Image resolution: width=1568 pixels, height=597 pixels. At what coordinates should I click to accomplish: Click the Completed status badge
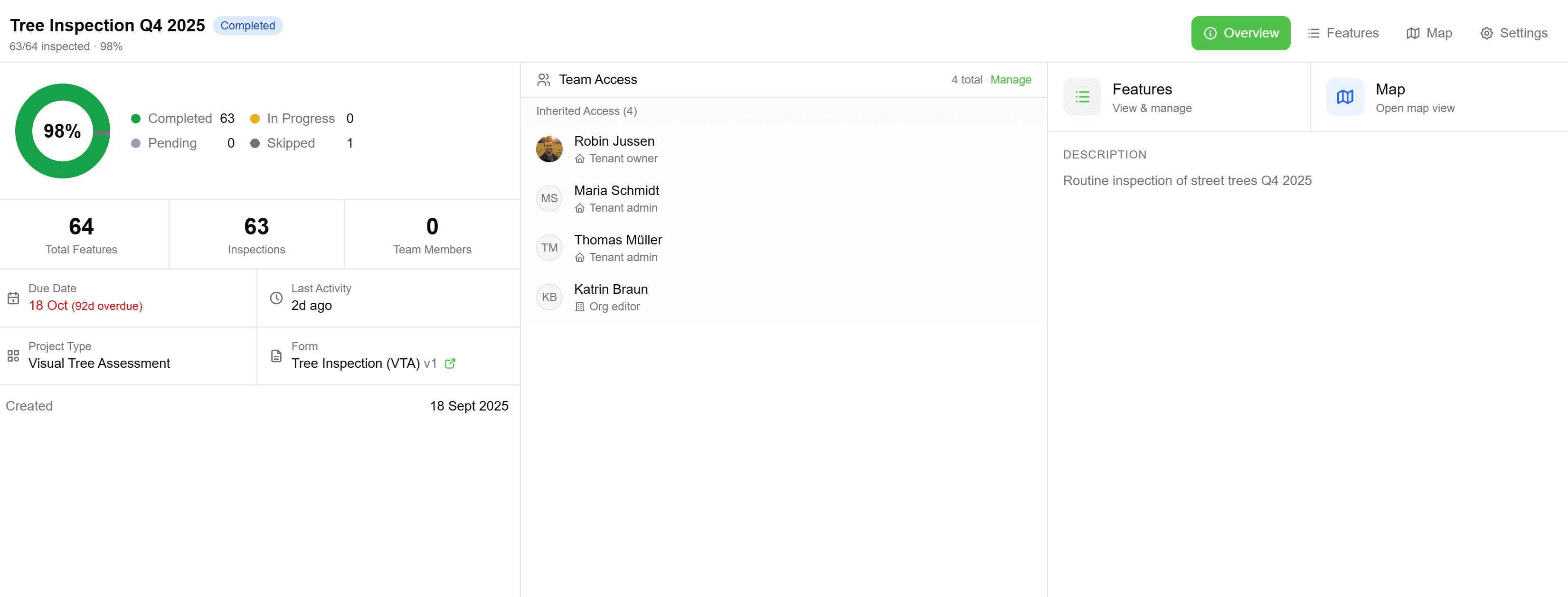(x=247, y=26)
